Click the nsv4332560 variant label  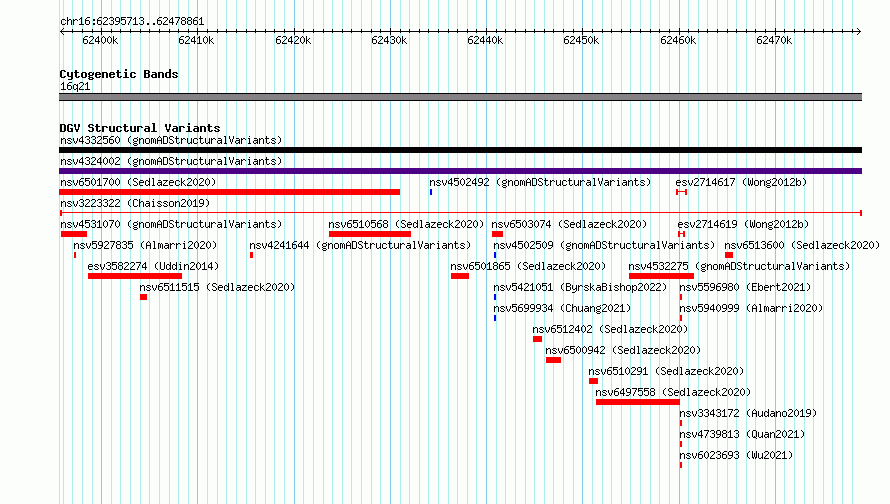tap(171, 140)
